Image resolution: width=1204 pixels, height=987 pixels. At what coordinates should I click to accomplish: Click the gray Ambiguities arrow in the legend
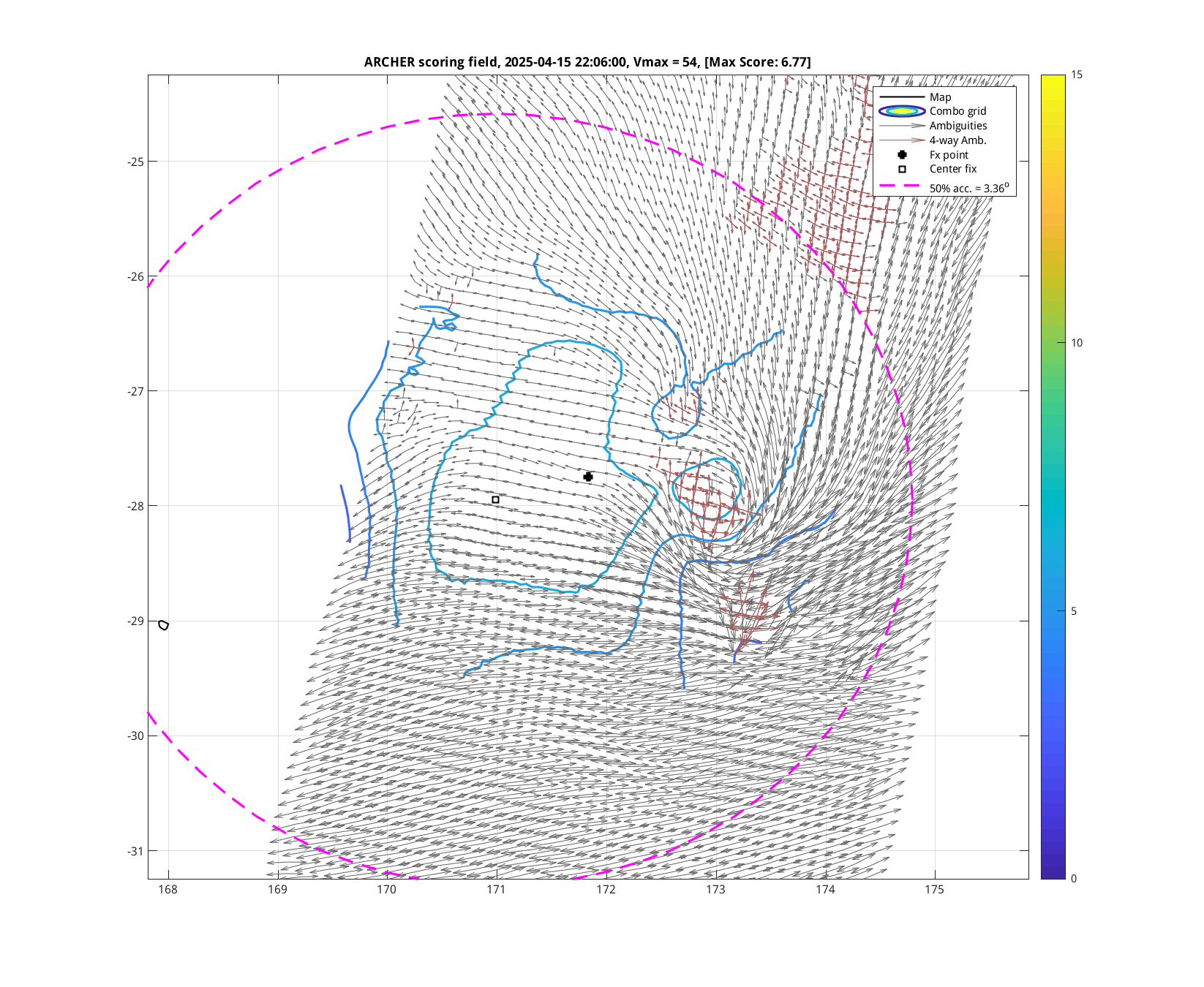[902, 126]
